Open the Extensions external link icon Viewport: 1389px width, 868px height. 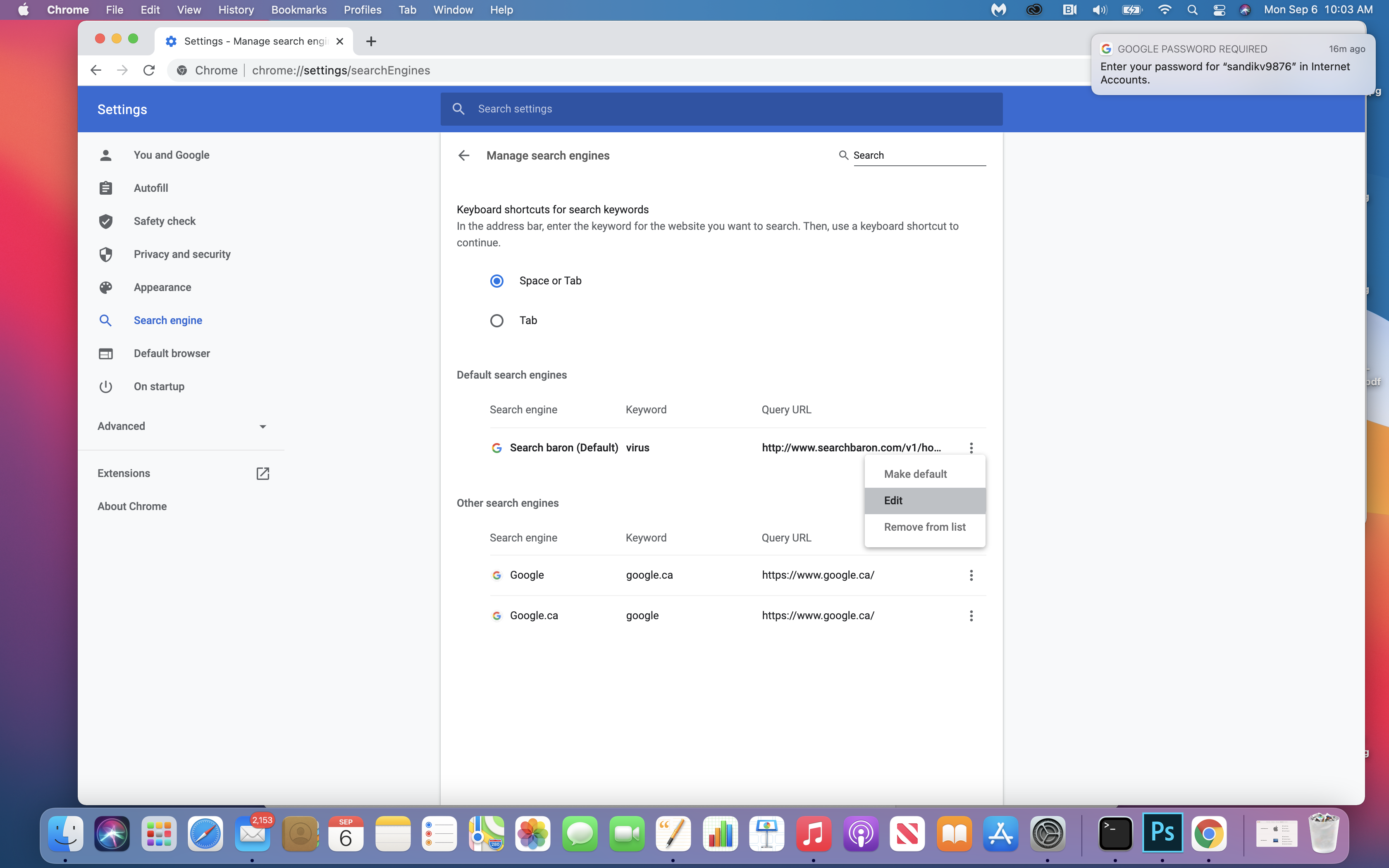[x=263, y=474]
